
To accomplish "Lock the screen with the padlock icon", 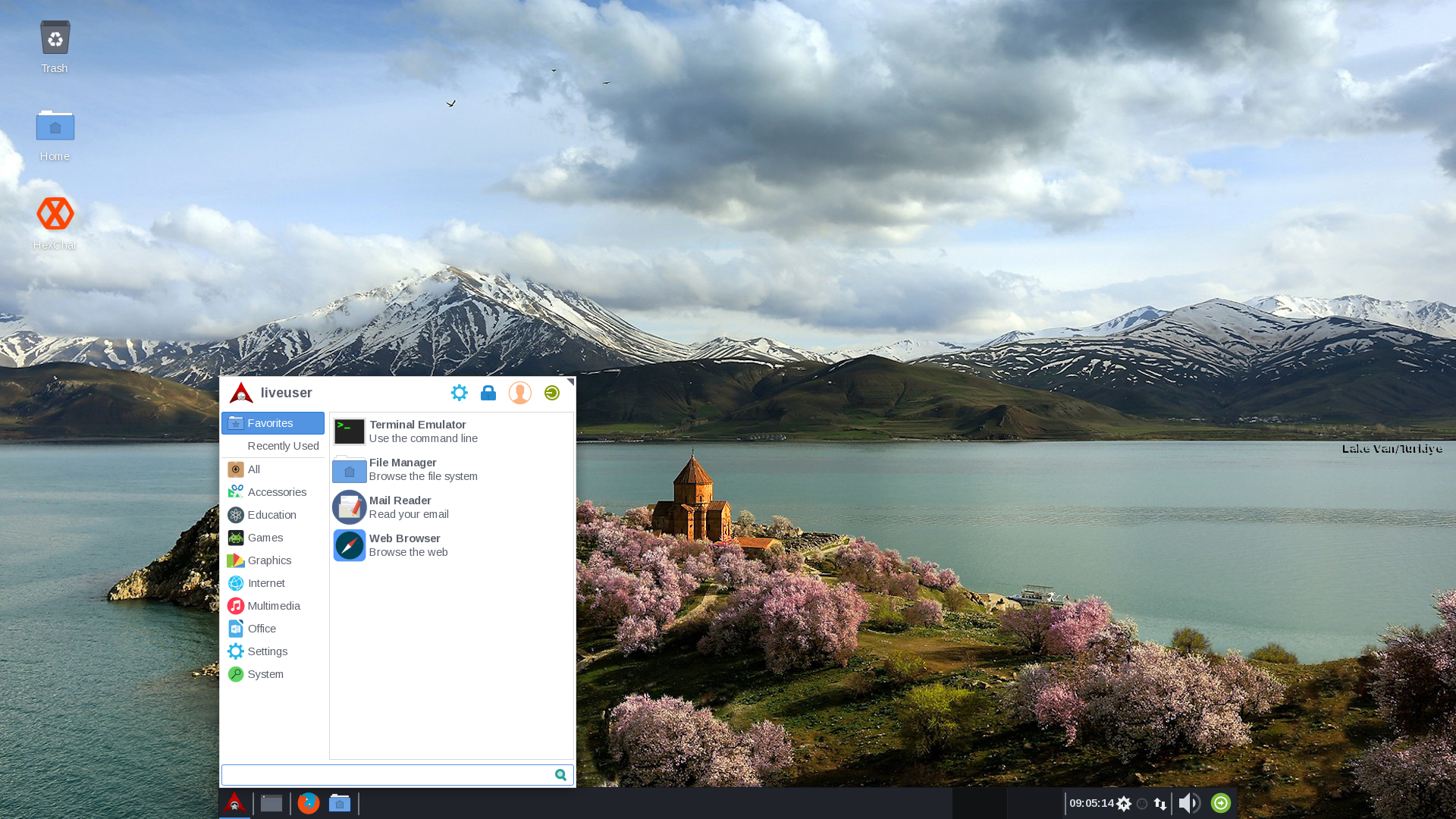I will click(x=488, y=393).
